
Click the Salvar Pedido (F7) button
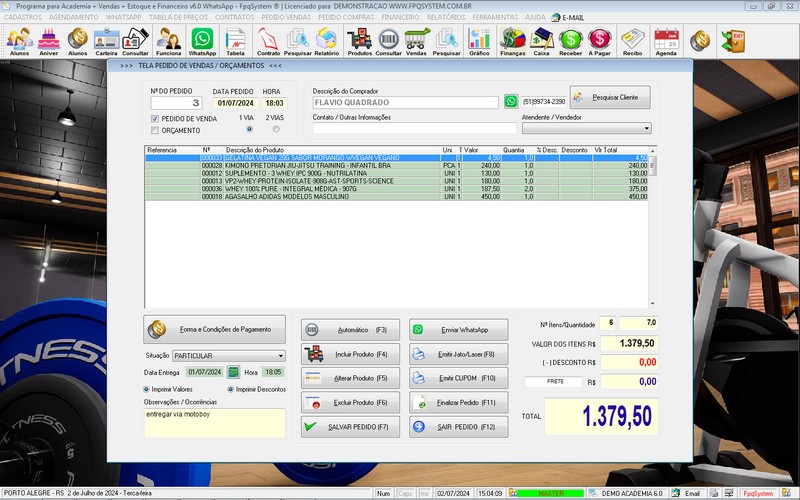pos(350,426)
